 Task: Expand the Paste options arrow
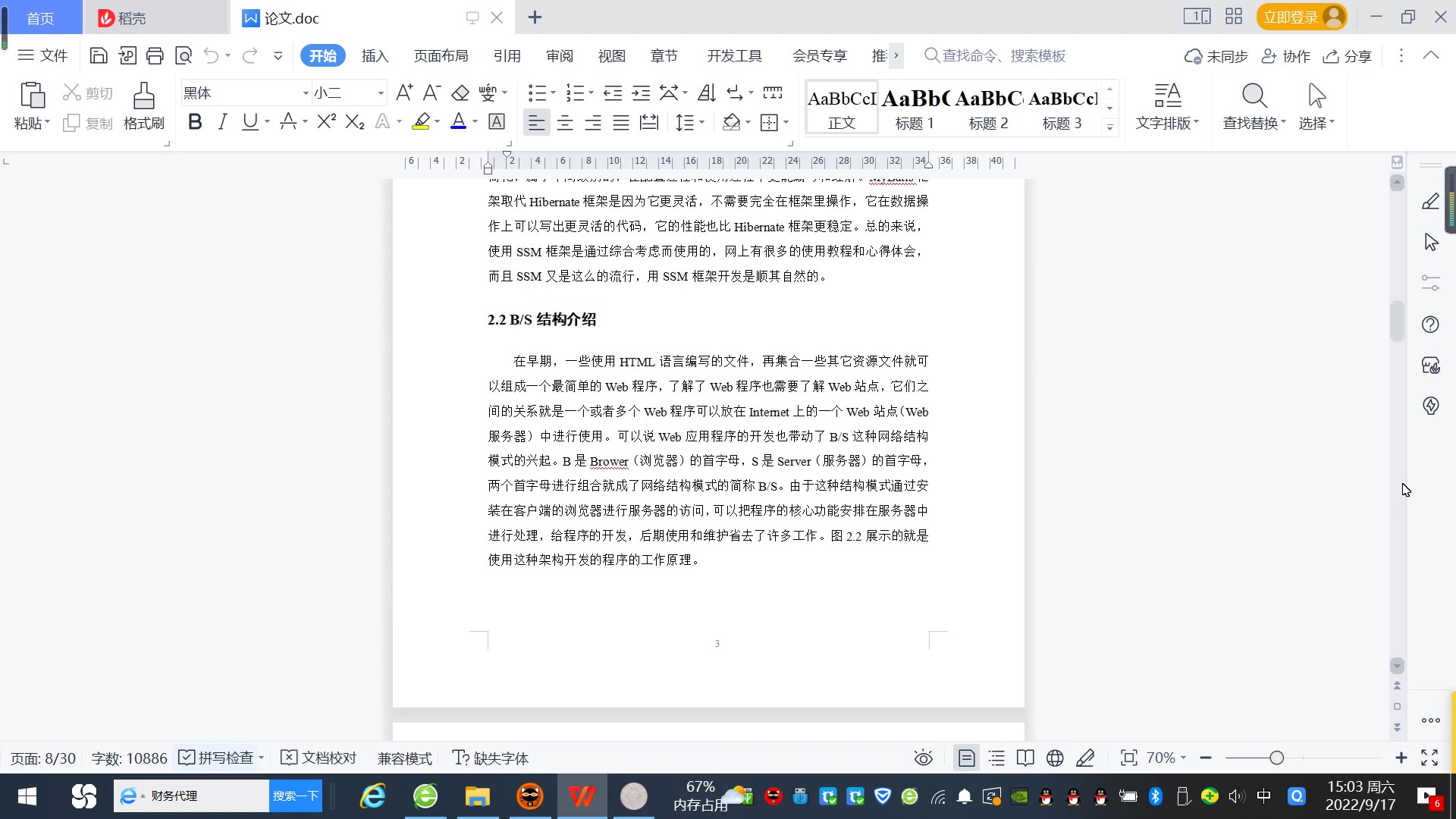[47, 122]
